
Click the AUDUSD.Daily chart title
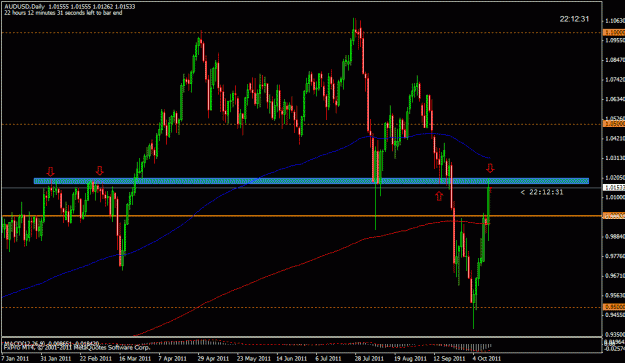point(25,7)
